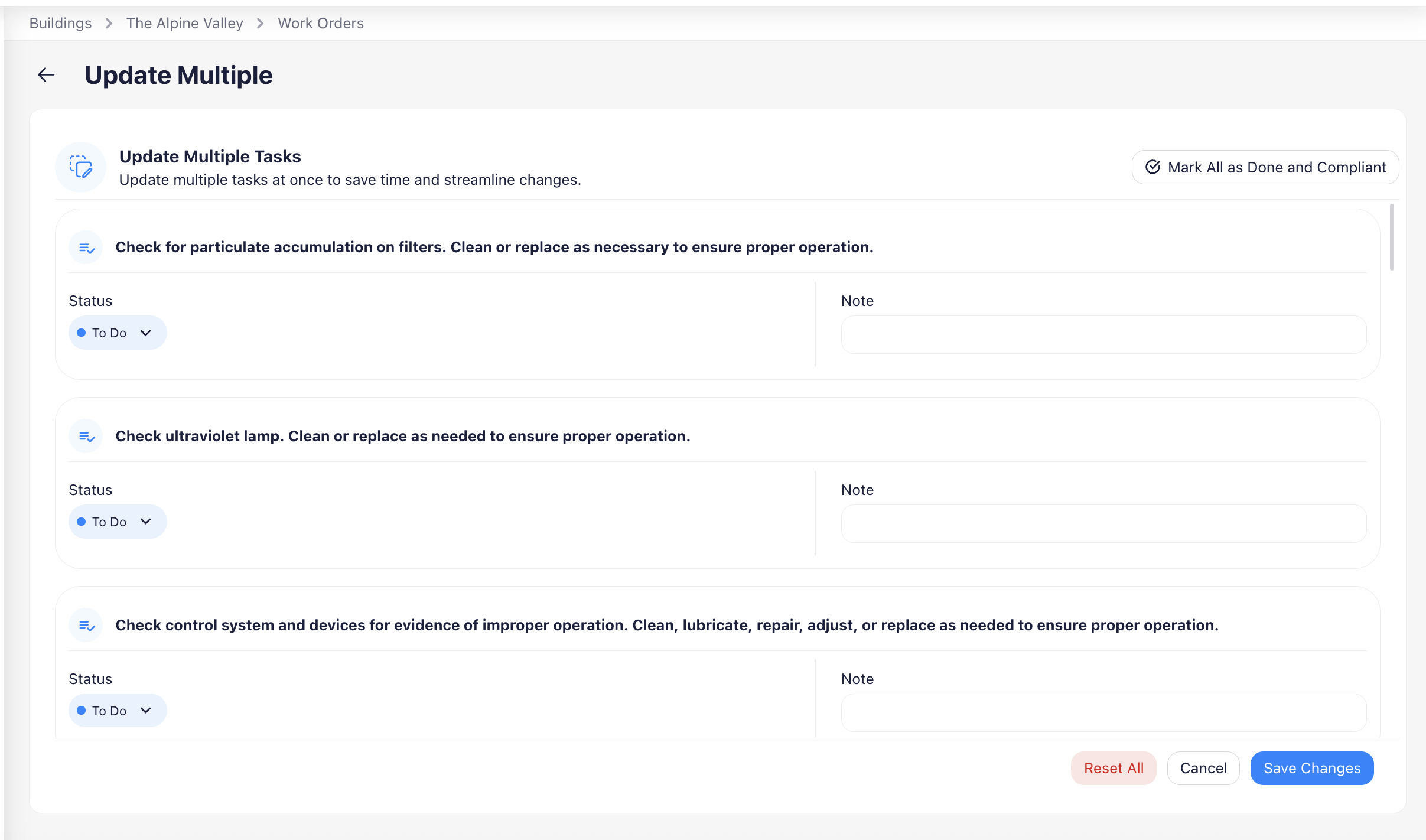Open Status dropdown for filters task

(x=118, y=333)
